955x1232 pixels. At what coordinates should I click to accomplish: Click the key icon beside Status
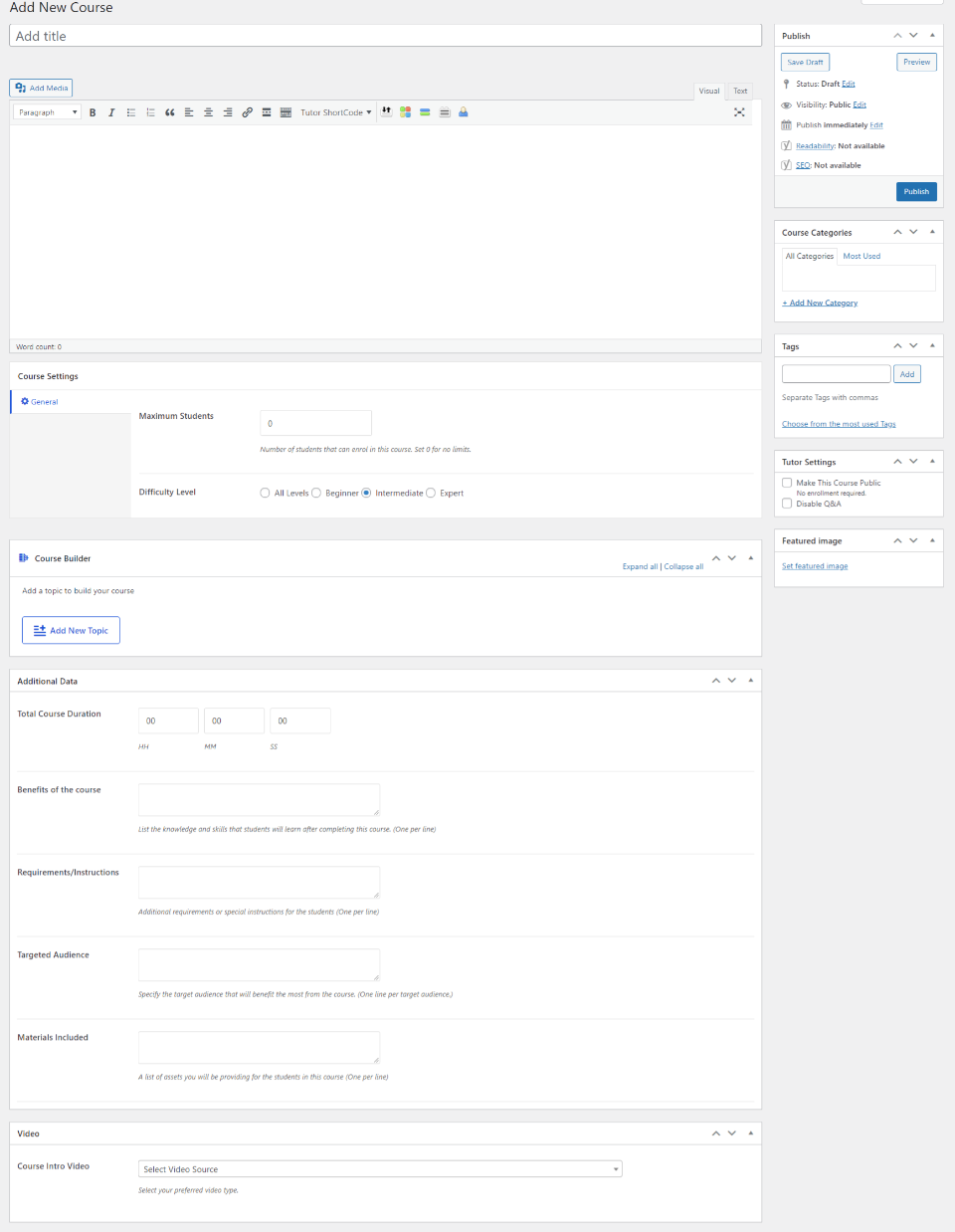787,85
